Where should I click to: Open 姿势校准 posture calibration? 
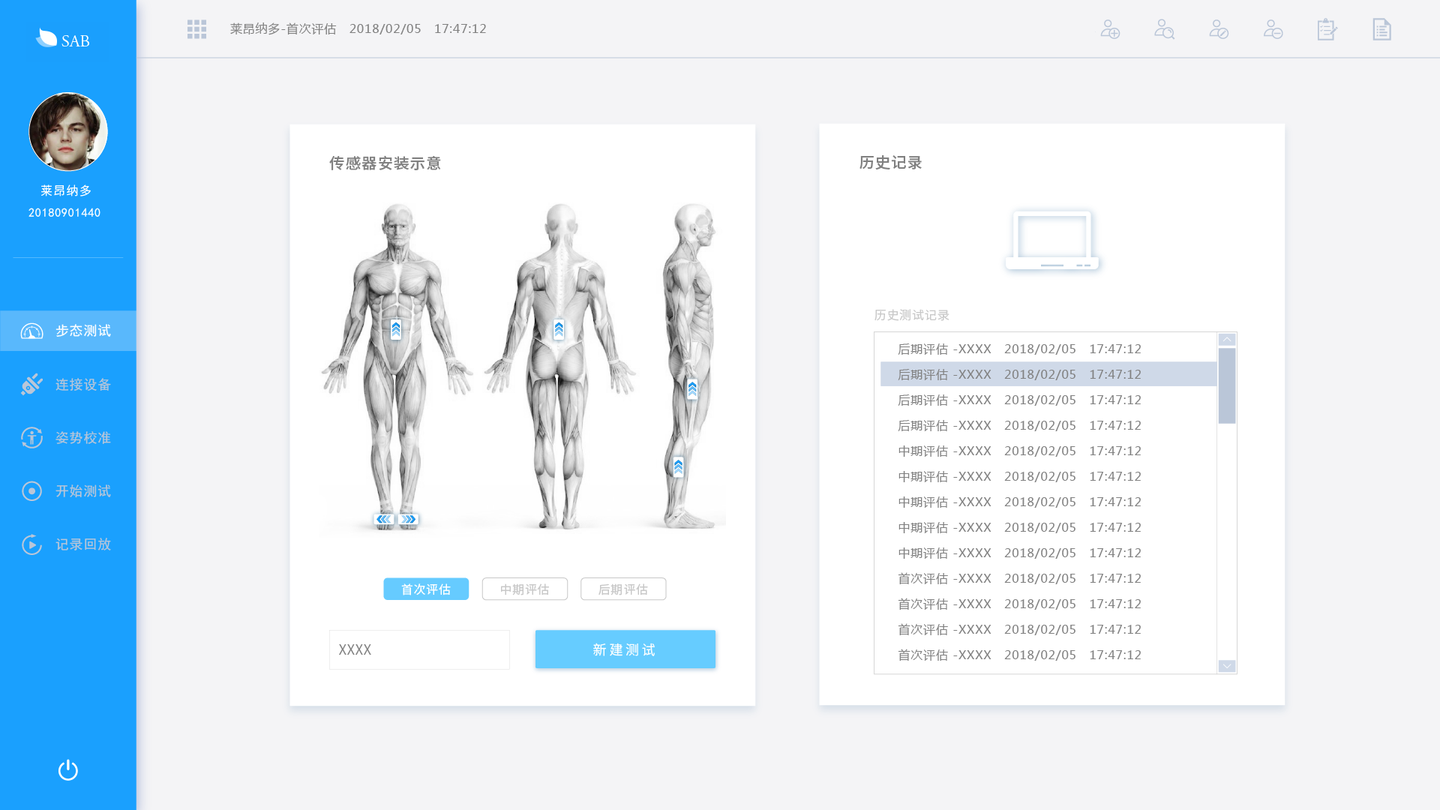[68, 438]
